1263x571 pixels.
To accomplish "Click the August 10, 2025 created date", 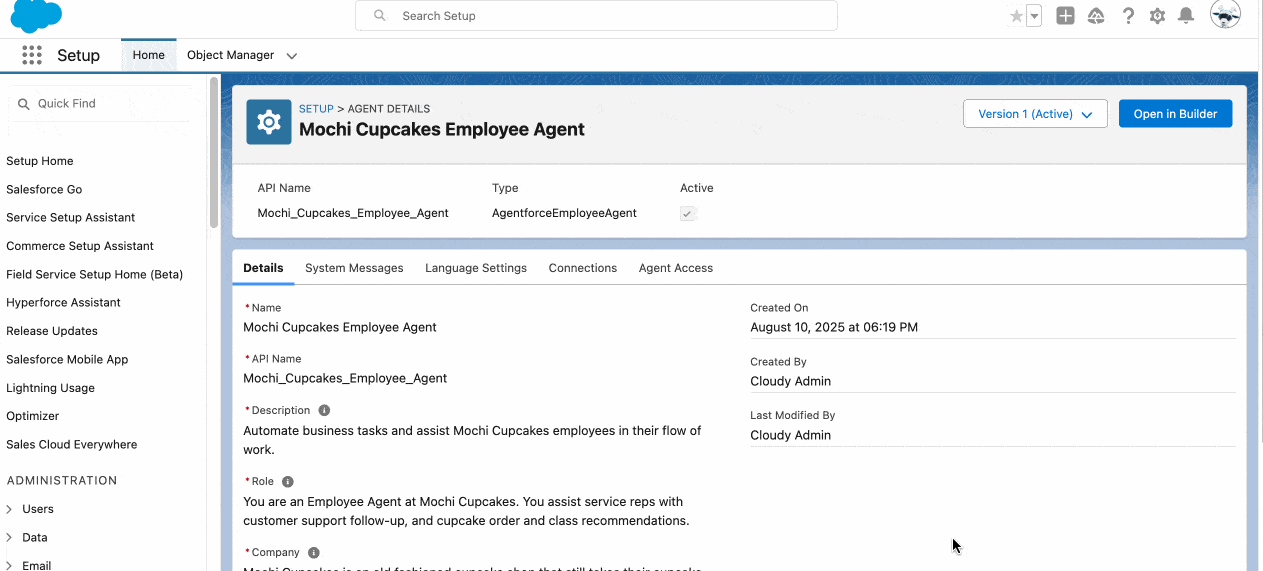I will pos(834,327).
